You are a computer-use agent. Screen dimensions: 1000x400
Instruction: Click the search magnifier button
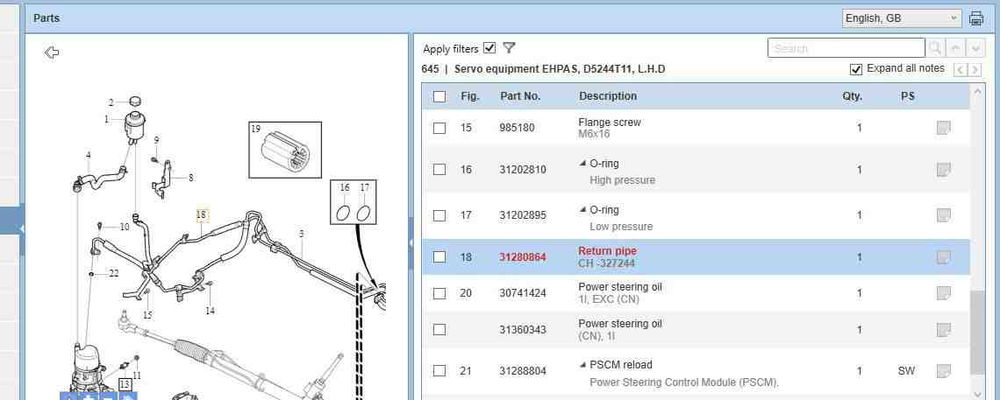pos(935,48)
